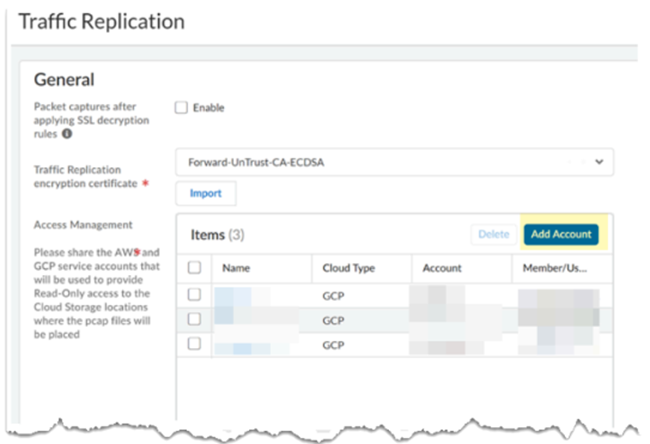Enable packet captures after SSL decryption

pyautogui.click(x=182, y=108)
